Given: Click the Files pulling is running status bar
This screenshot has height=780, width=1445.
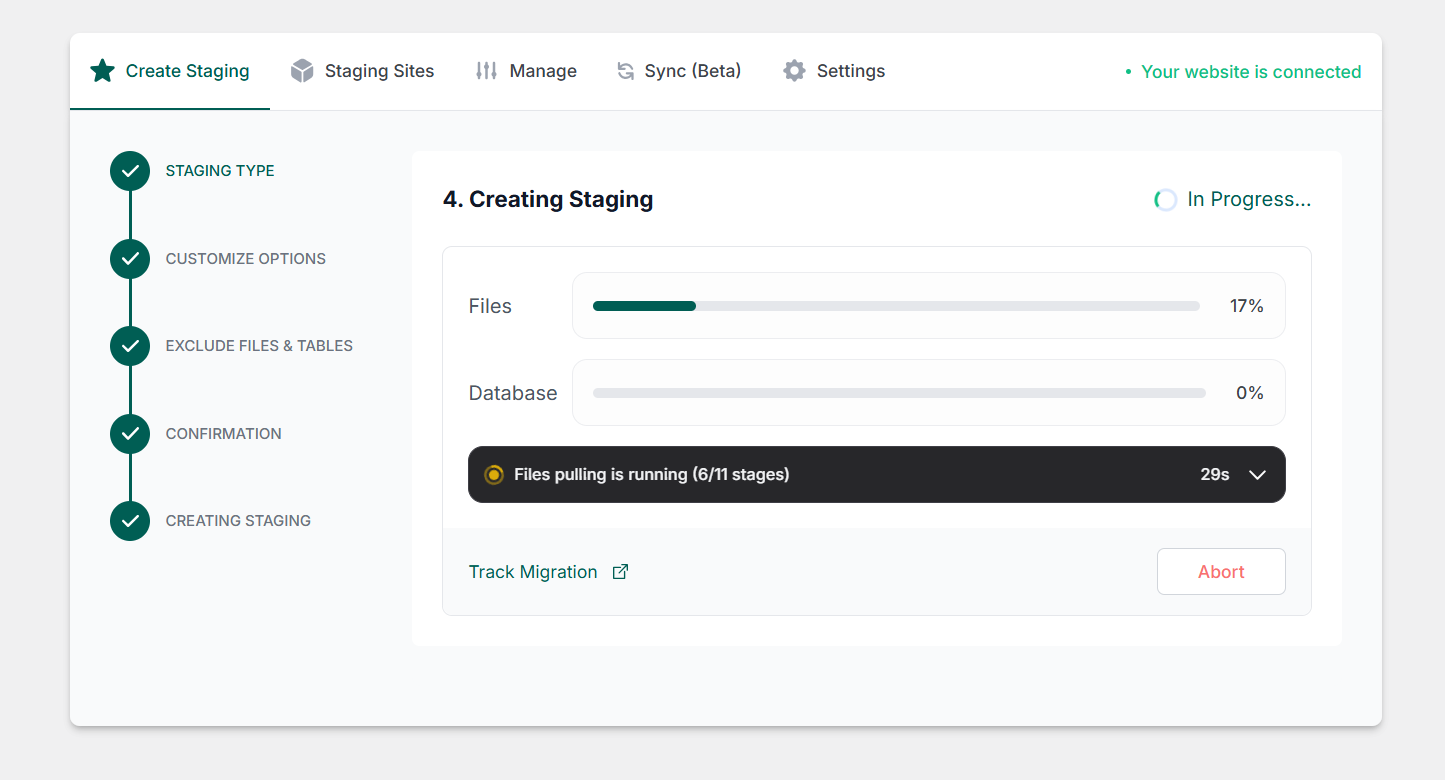Looking at the screenshot, I should pyautogui.click(x=877, y=474).
